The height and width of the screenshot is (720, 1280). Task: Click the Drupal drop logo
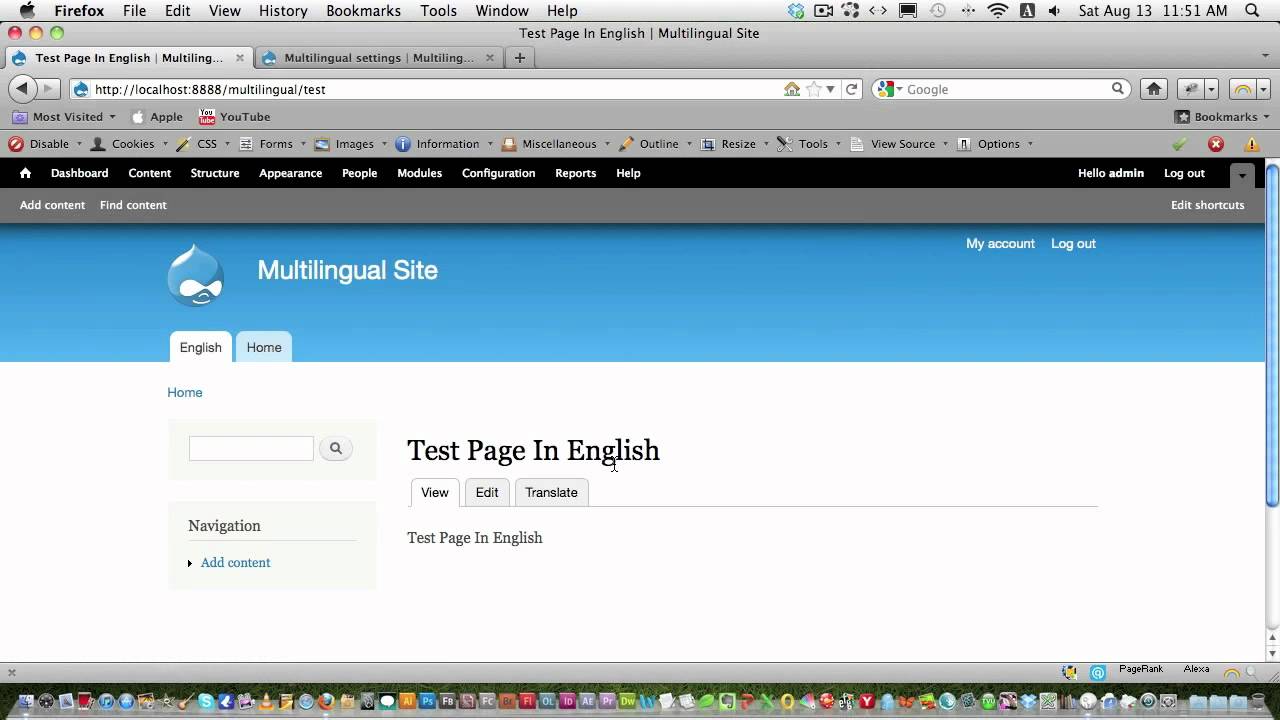coord(196,275)
